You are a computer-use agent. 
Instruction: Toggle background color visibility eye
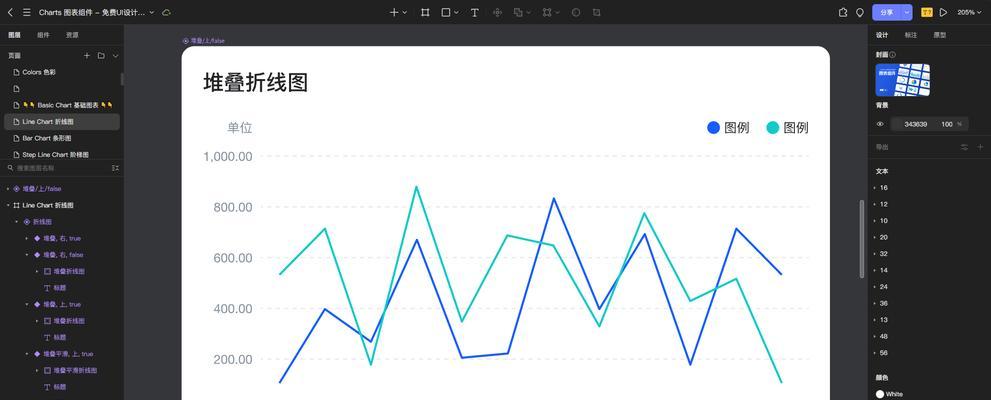880,124
